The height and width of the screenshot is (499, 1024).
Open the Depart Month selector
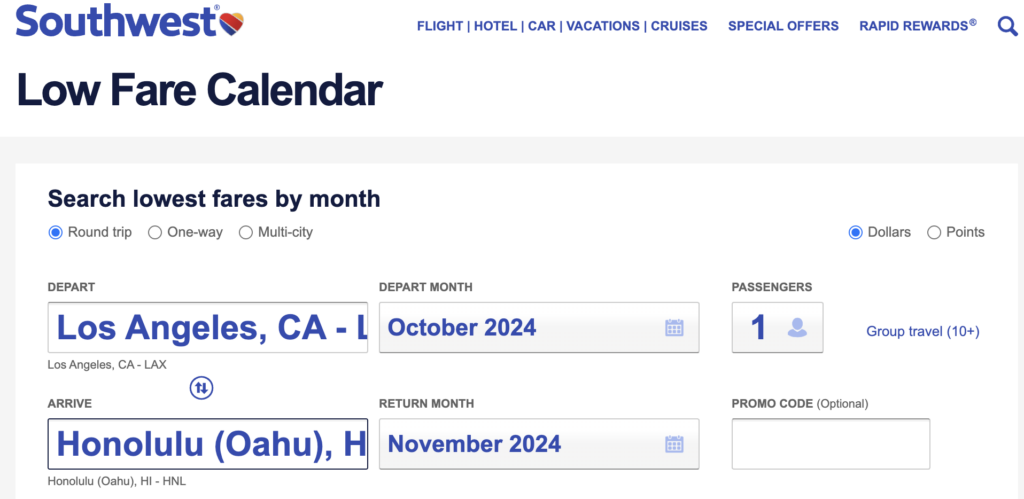point(520,327)
